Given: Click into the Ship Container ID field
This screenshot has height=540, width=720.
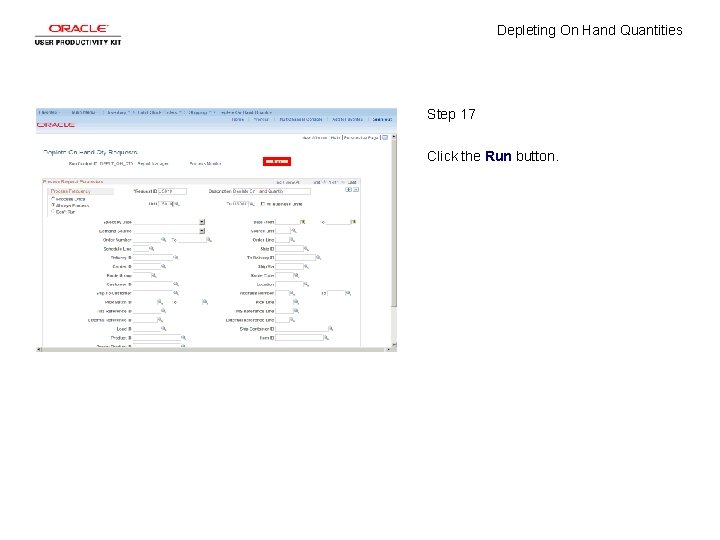Looking at the screenshot, I should (x=301, y=329).
